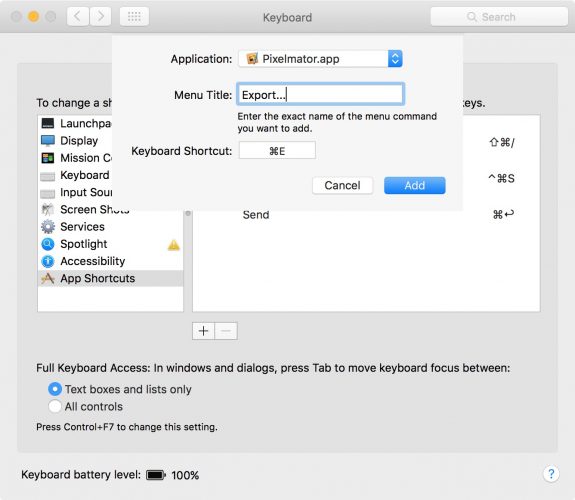This screenshot has width=575, height=500.
Task: Select Mission Control category
Action: coord(76,158)
